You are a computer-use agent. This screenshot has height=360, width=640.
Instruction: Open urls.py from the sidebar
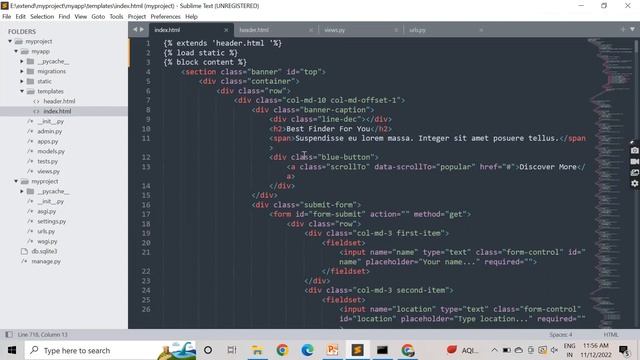coord(46,231)
